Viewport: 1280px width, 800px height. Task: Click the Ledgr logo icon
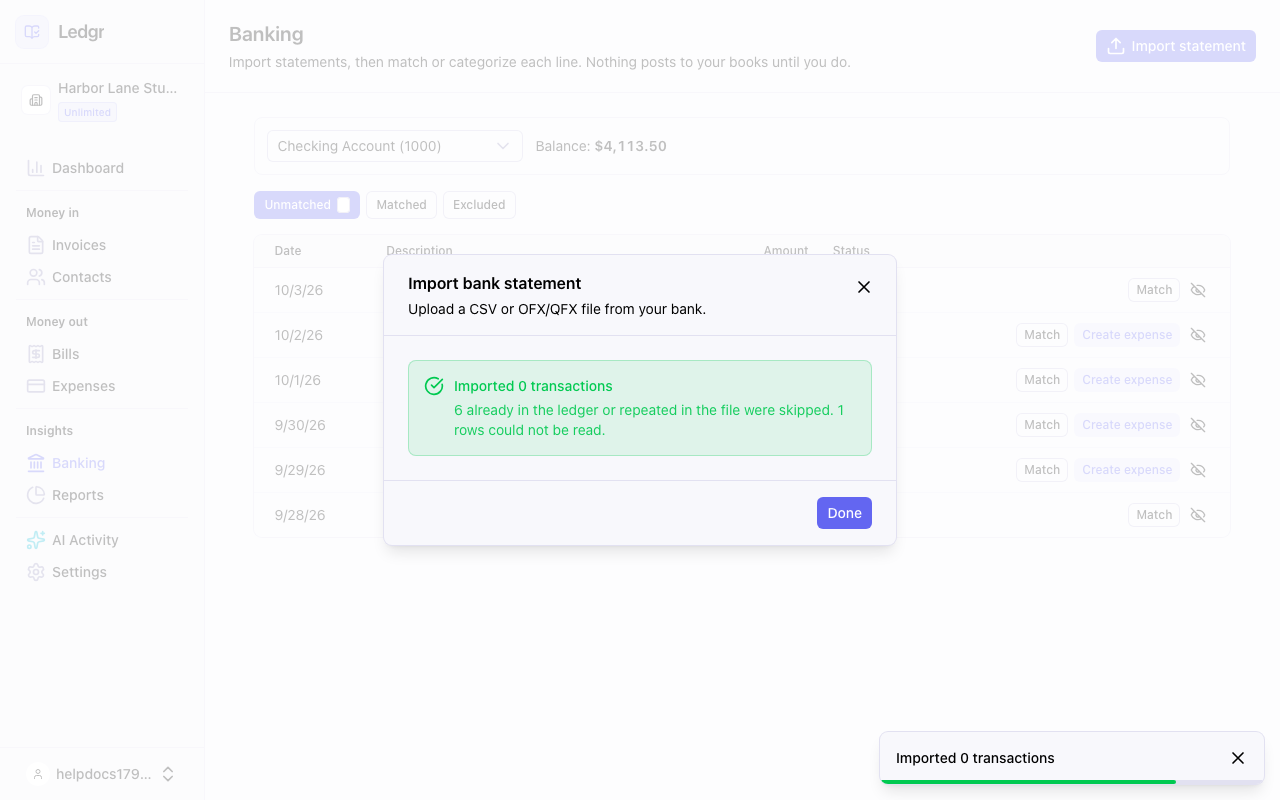click(x=32, y=32)
